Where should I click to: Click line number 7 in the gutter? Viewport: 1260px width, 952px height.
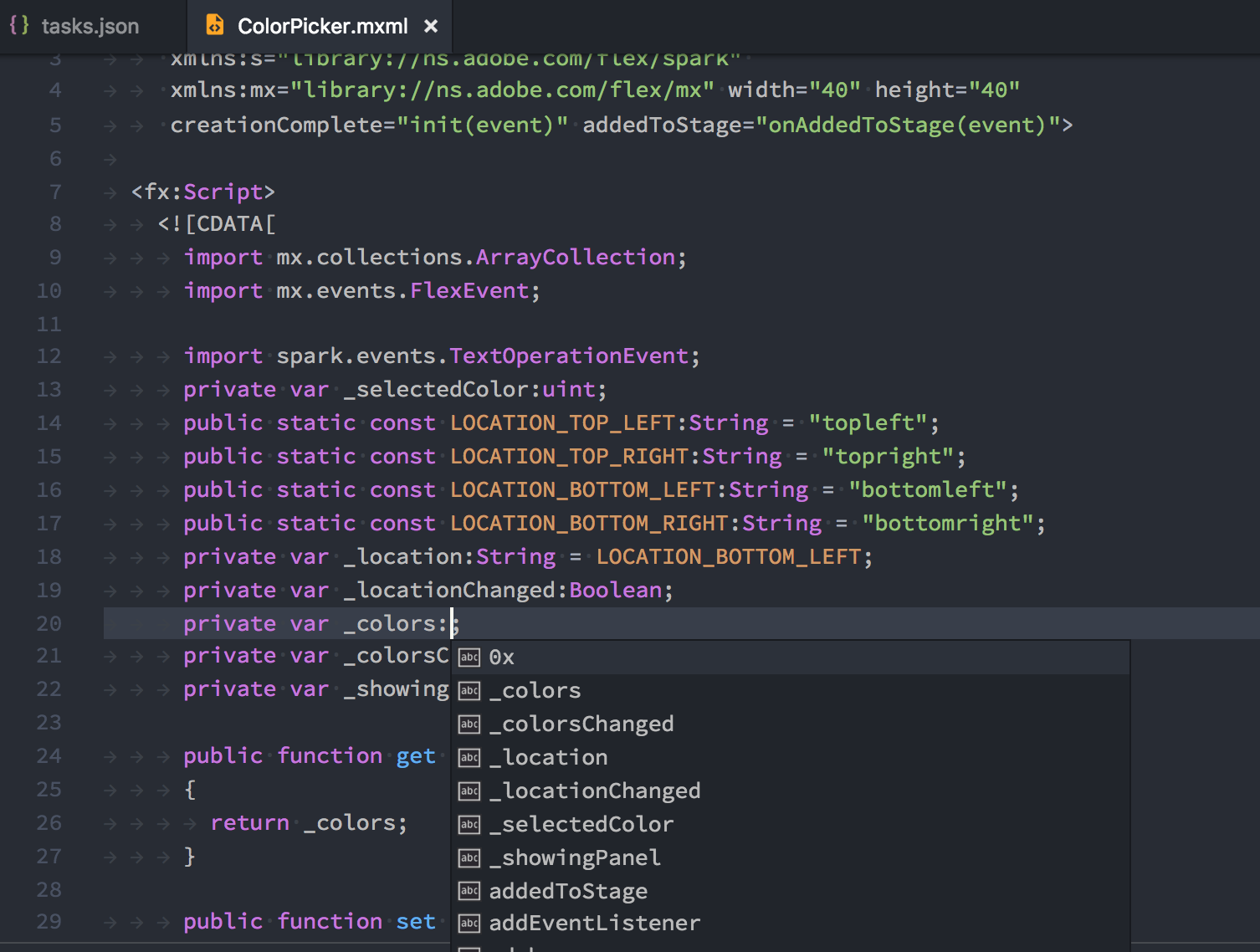55,192
